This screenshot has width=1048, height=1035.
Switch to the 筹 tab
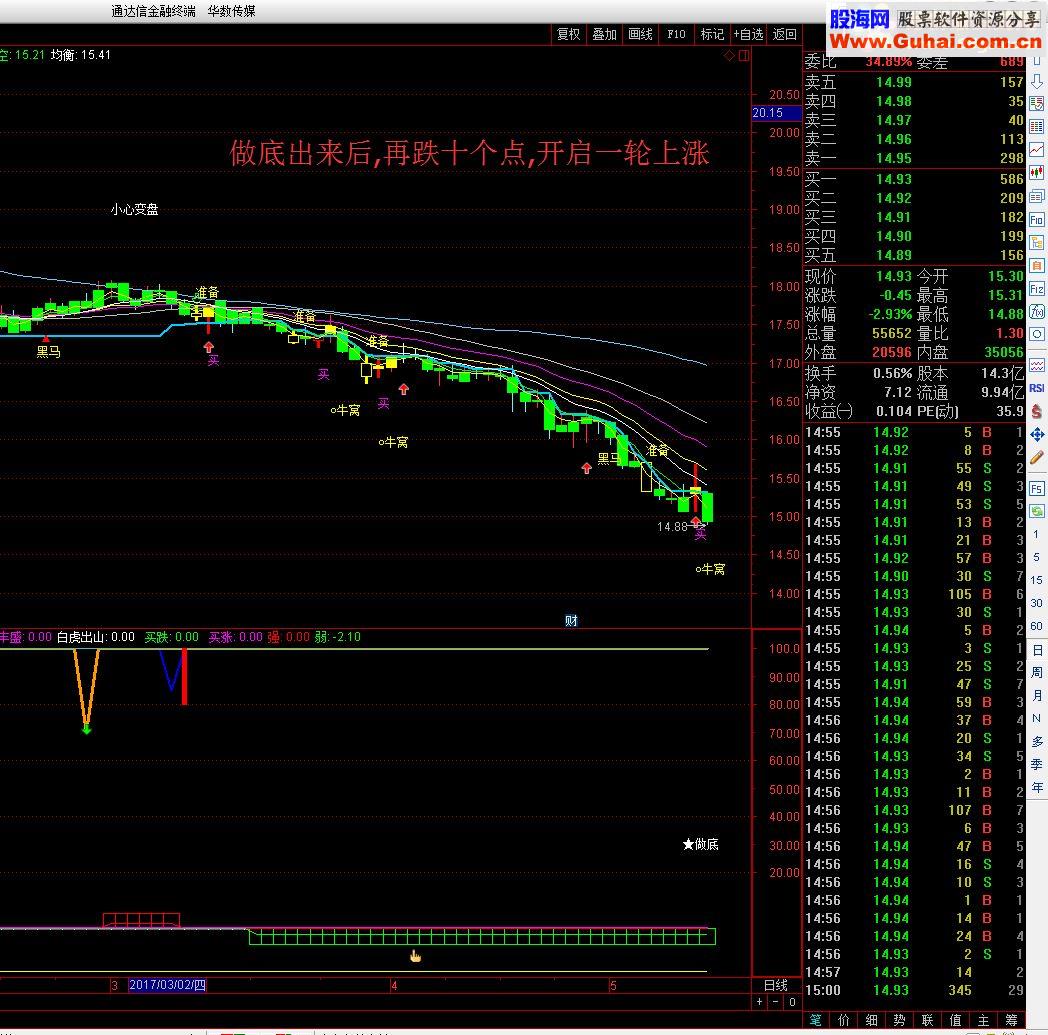pyautogui.click(x=1012, y=1020)
